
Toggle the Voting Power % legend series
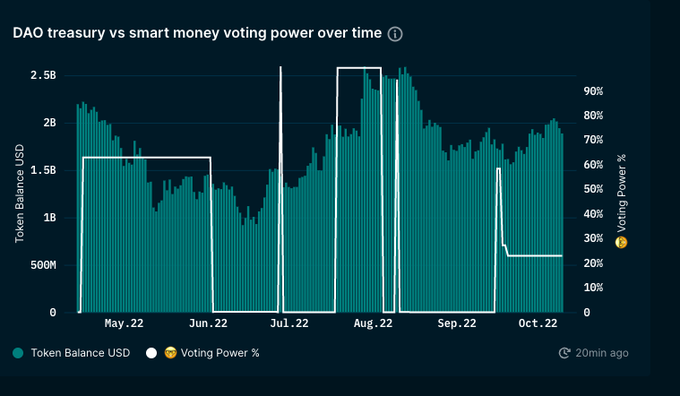pyautogui.click(x=203, y=353)
